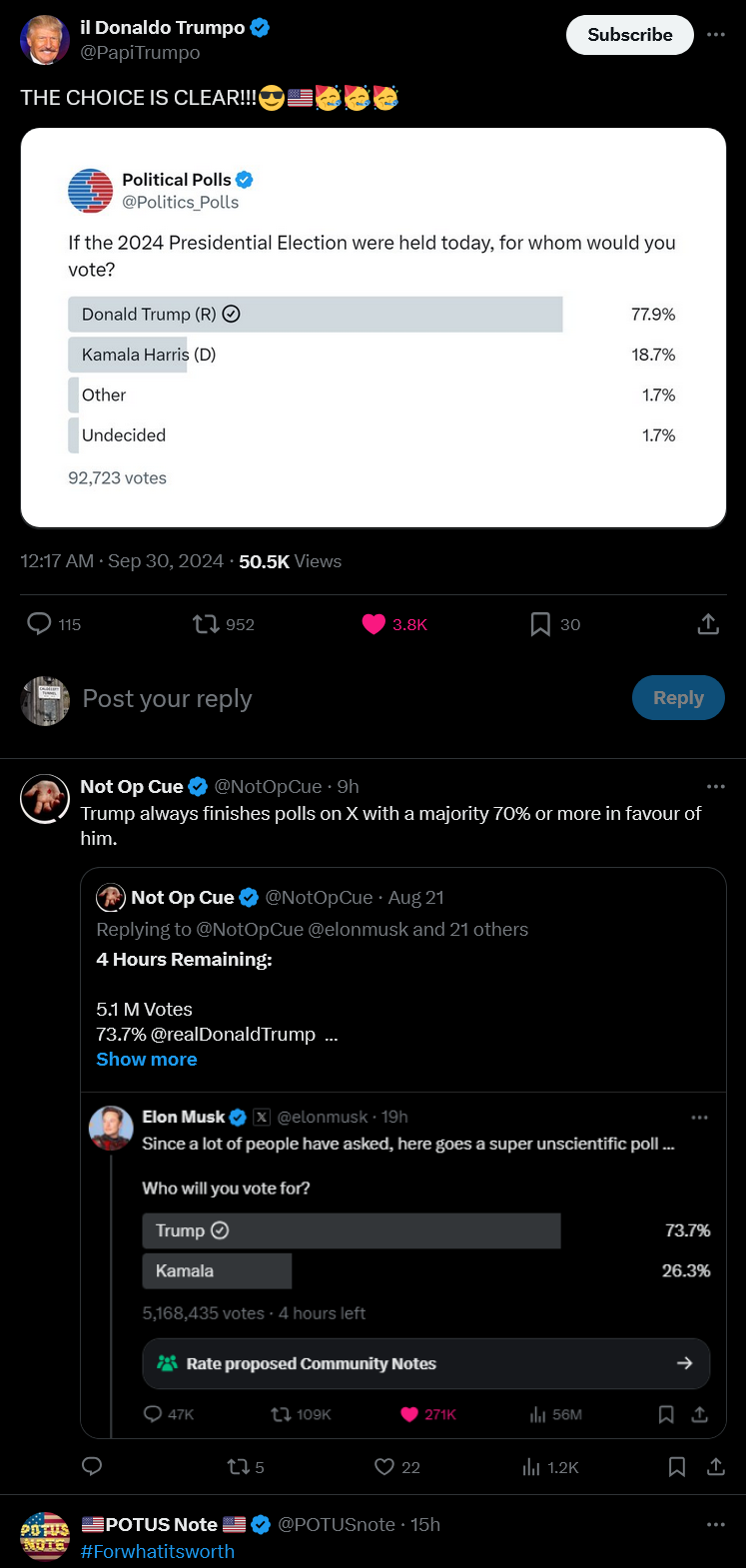Reply to the Not Op Cue comment
The height and width of the screenshot is (1568, 746).
[x=92, y=1467]
